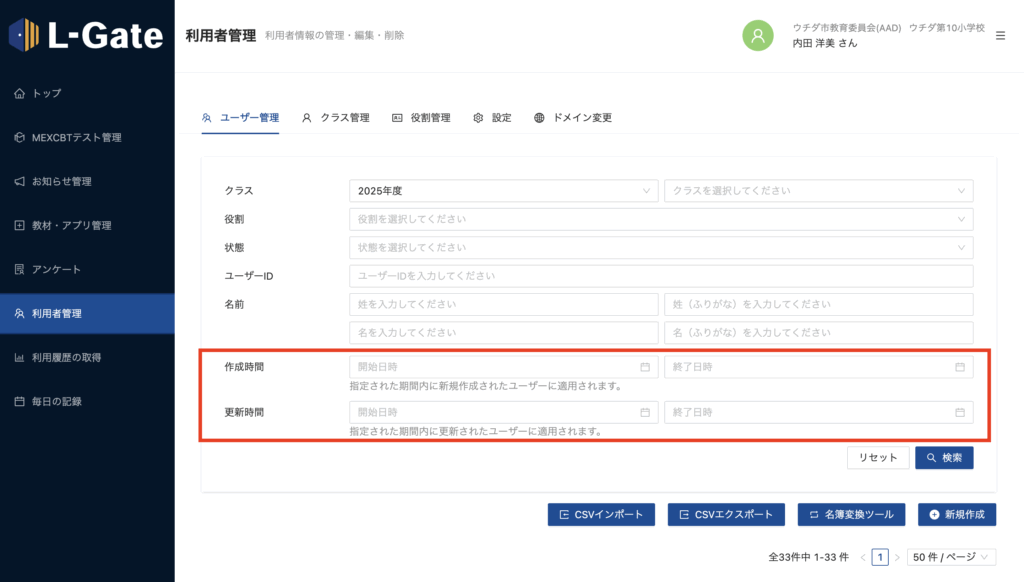Switch to the クラス管理 tab
Screen dimensions: 1024x582
tap(336, 118)
